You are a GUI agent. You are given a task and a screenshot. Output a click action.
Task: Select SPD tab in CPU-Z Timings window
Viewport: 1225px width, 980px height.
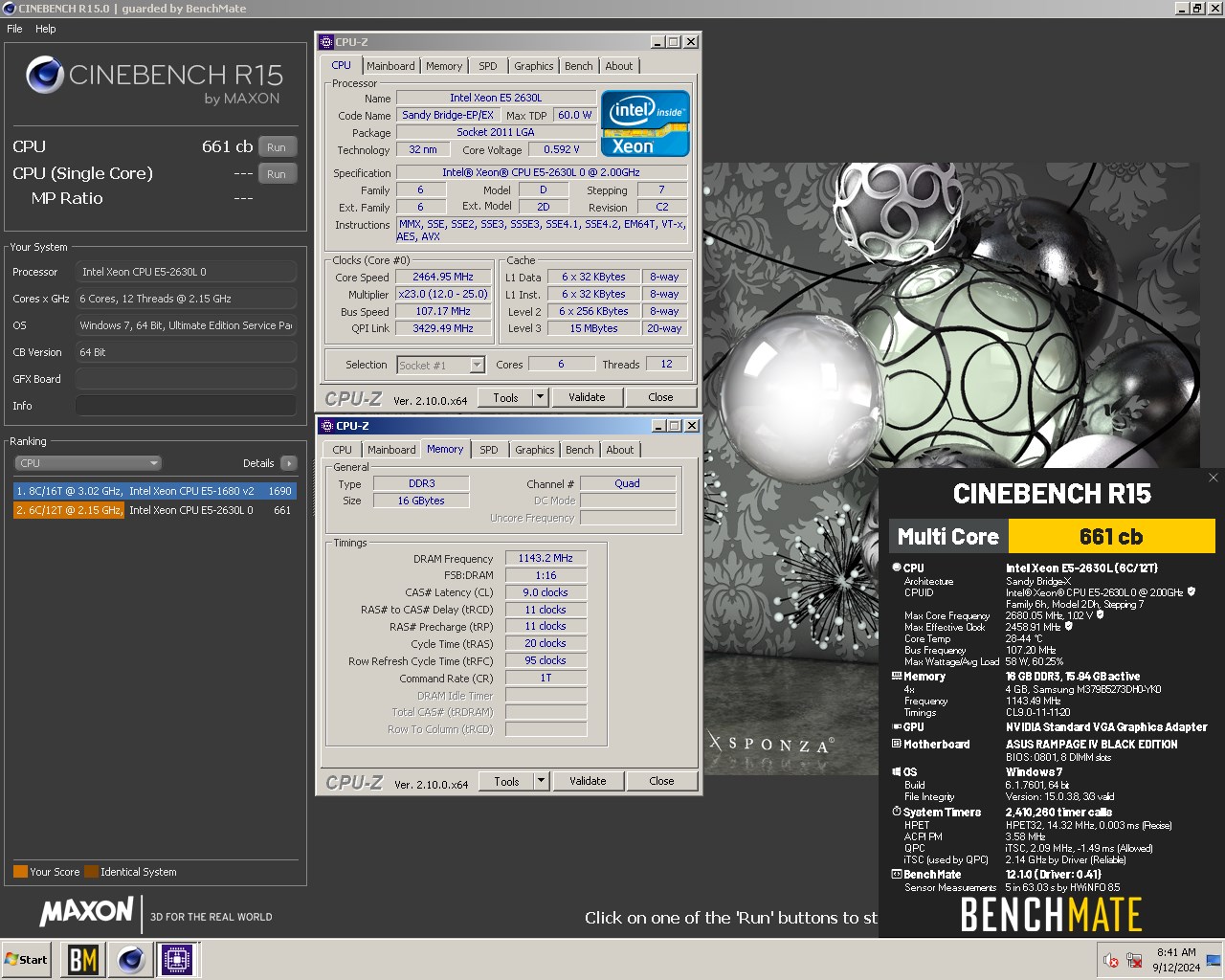pyautogui.click(x=489, y=450)
